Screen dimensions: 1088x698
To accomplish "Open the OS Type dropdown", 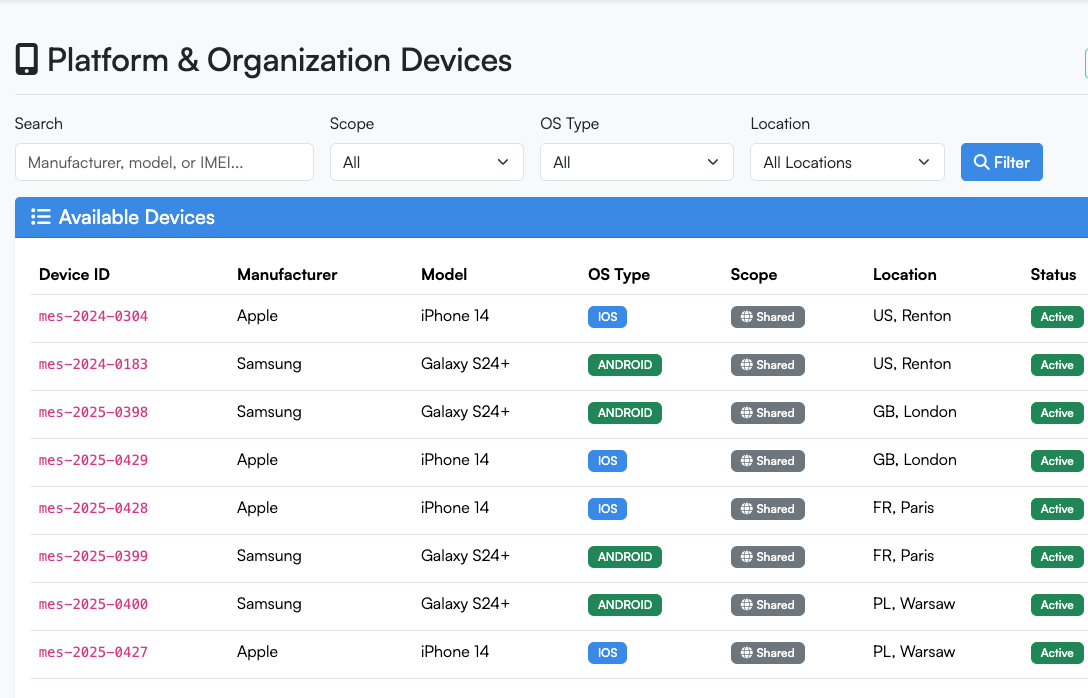I will [x=637, y=162].
